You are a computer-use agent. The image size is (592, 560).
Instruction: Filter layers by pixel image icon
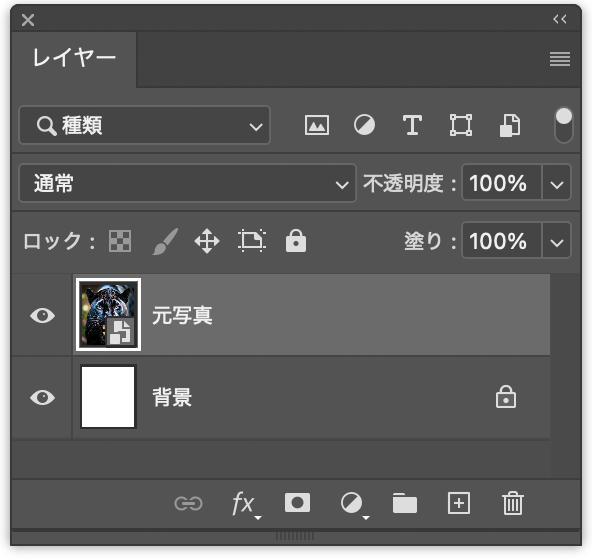point(316,125)
